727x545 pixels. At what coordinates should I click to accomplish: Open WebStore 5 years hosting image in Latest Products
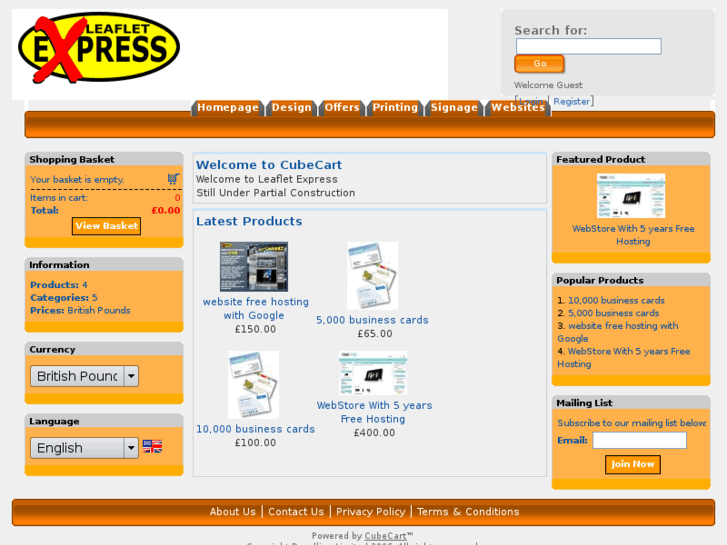373,373
